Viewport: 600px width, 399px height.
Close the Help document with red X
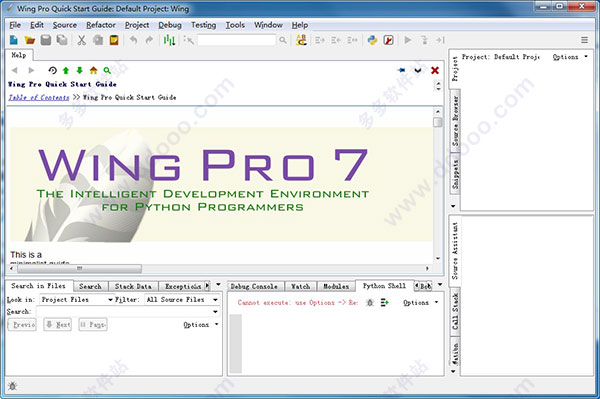(x=435, y=70)
